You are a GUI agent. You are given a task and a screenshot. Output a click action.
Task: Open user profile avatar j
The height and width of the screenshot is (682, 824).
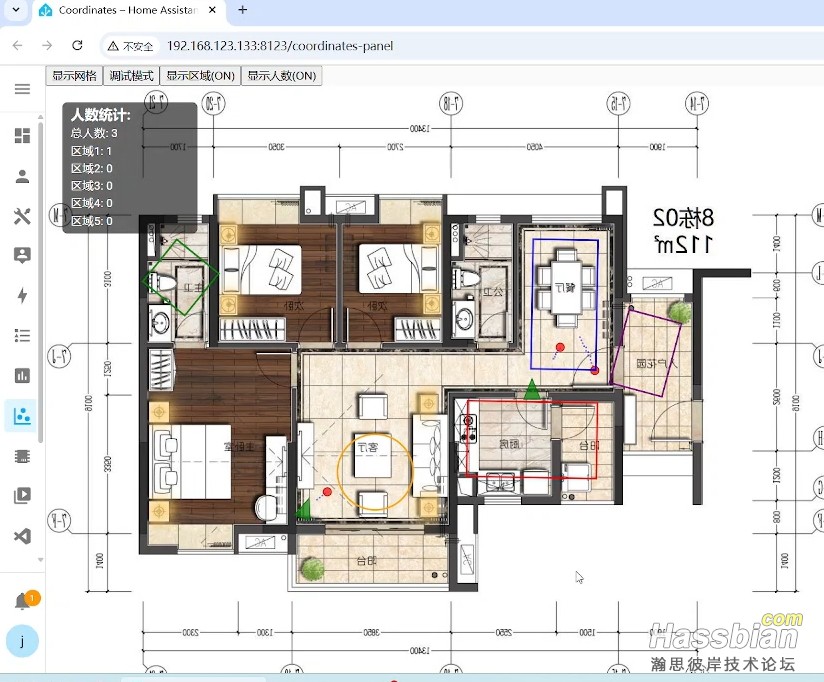tap(22, 641)
